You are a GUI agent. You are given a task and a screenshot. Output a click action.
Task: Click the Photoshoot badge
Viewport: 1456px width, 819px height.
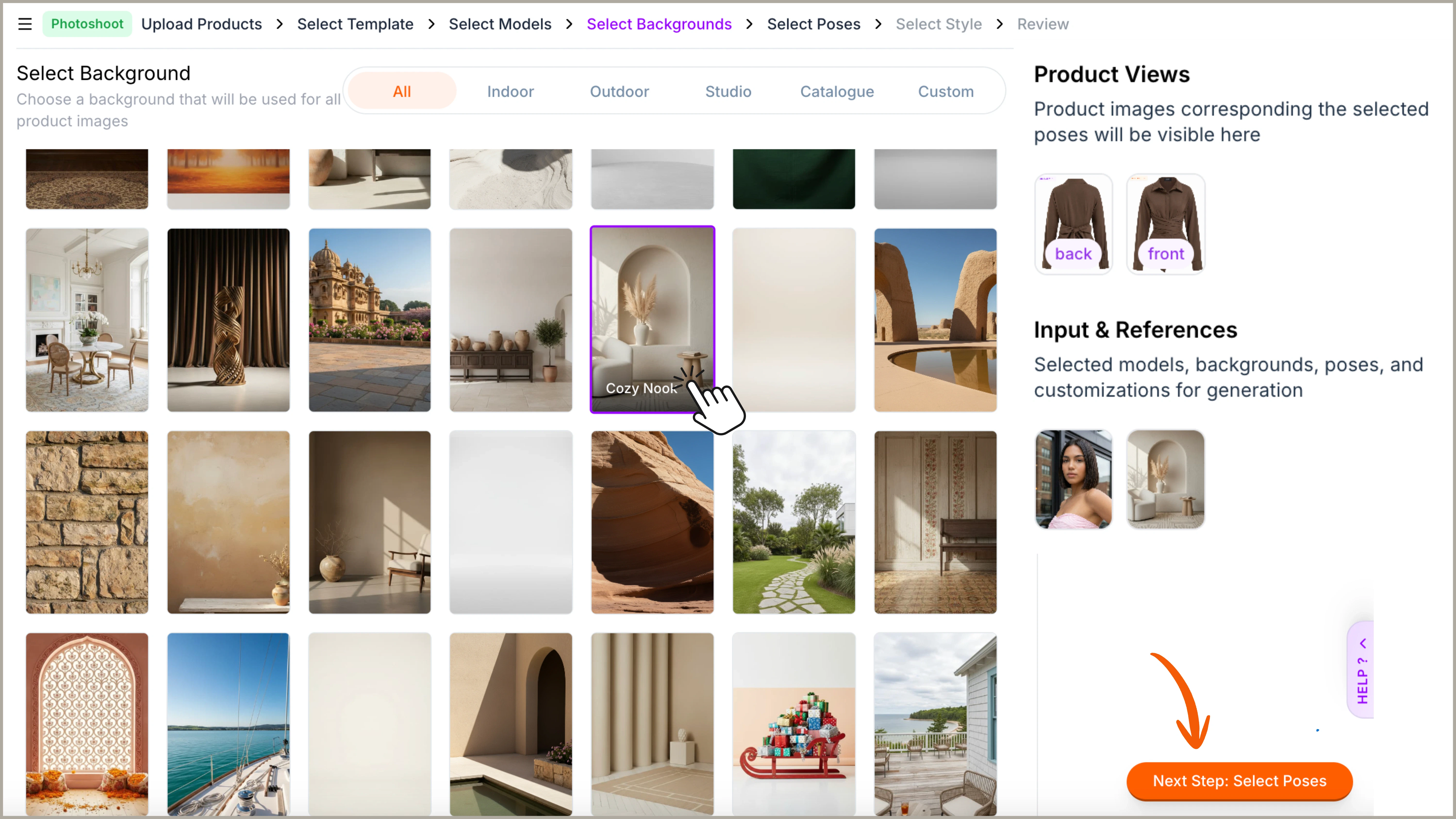[87, 24]
